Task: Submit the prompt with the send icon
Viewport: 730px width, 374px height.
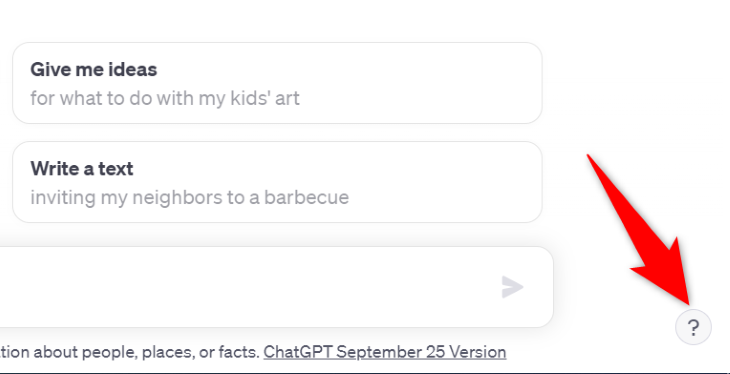Action: (513, 287)
